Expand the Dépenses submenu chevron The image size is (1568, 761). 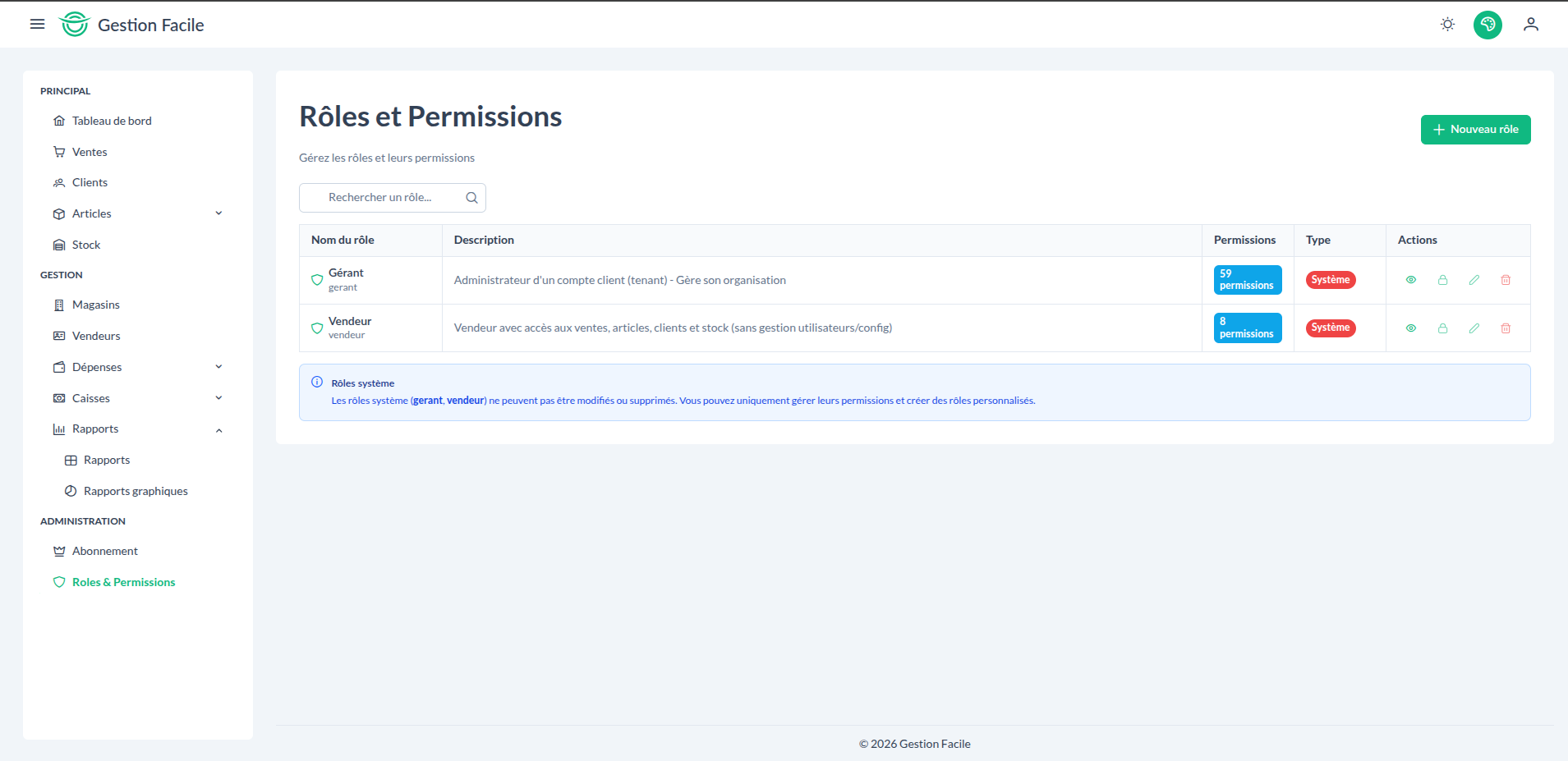[218, 367]
